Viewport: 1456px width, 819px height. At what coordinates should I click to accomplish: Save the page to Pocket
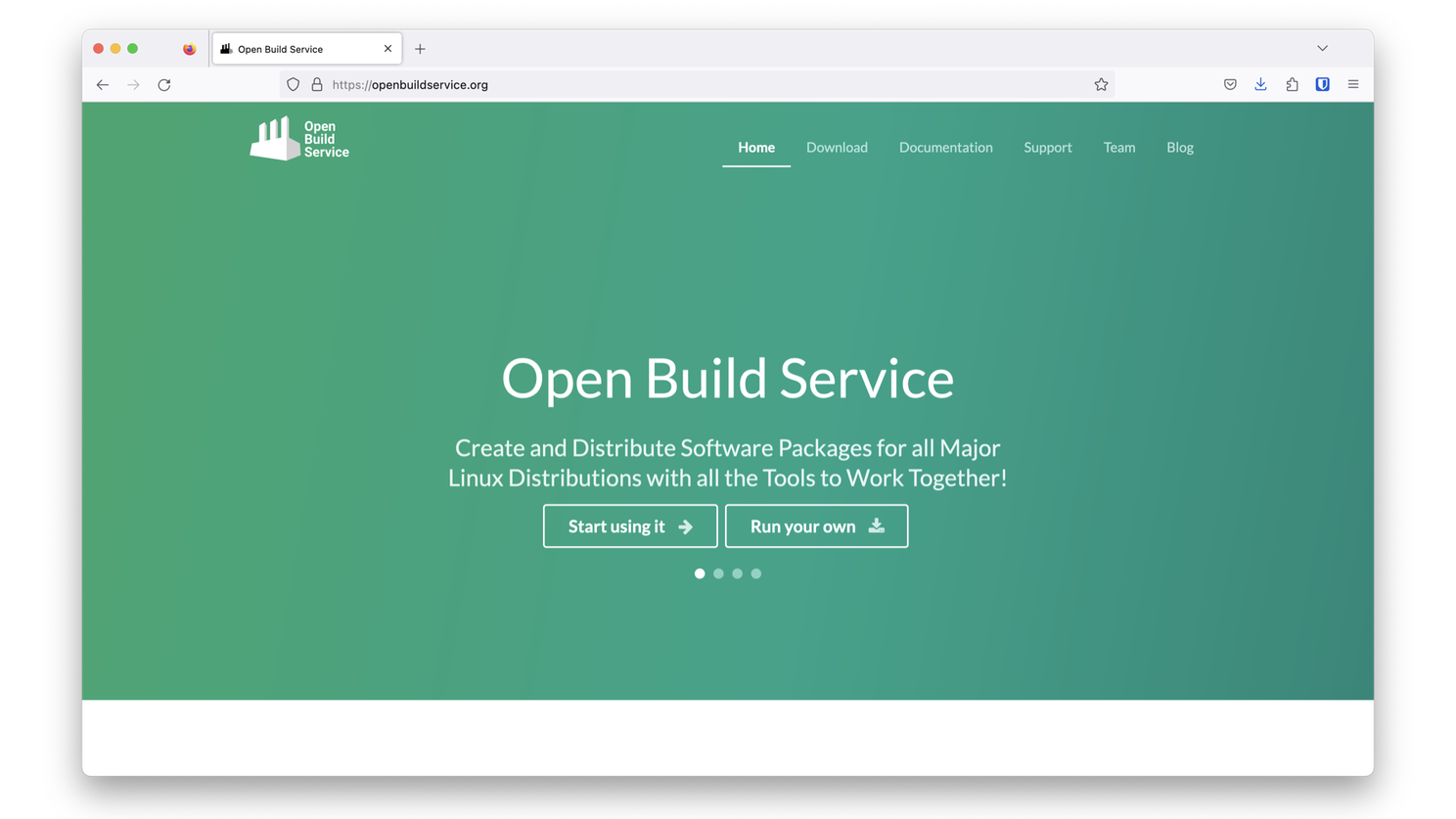1230,85
